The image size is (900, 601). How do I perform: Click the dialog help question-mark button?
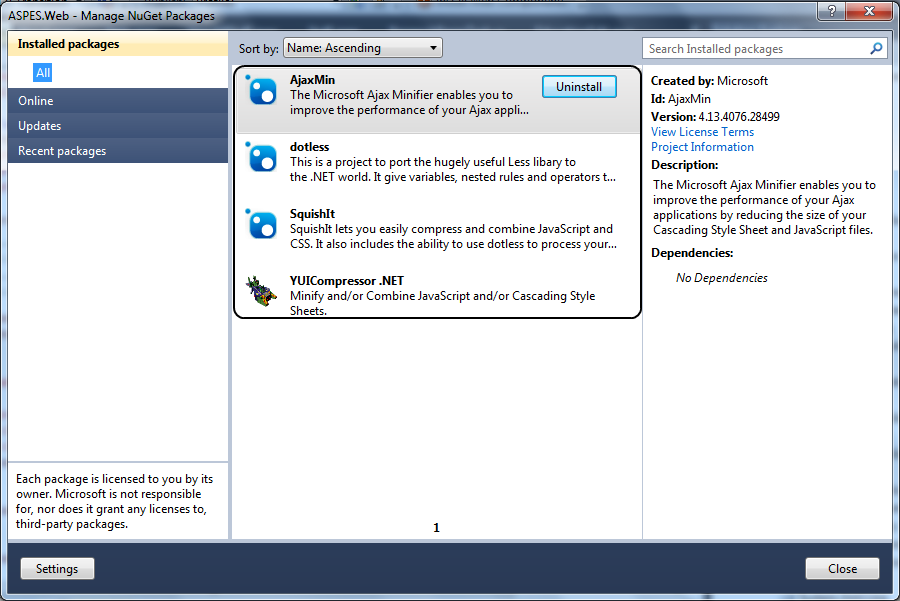point(831,10)
